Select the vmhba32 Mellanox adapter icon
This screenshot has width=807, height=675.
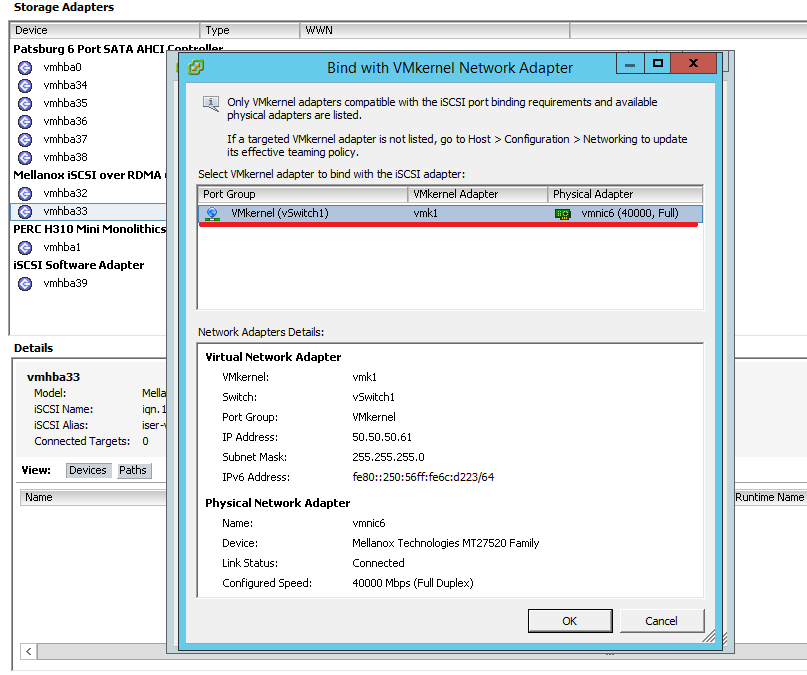25,194
